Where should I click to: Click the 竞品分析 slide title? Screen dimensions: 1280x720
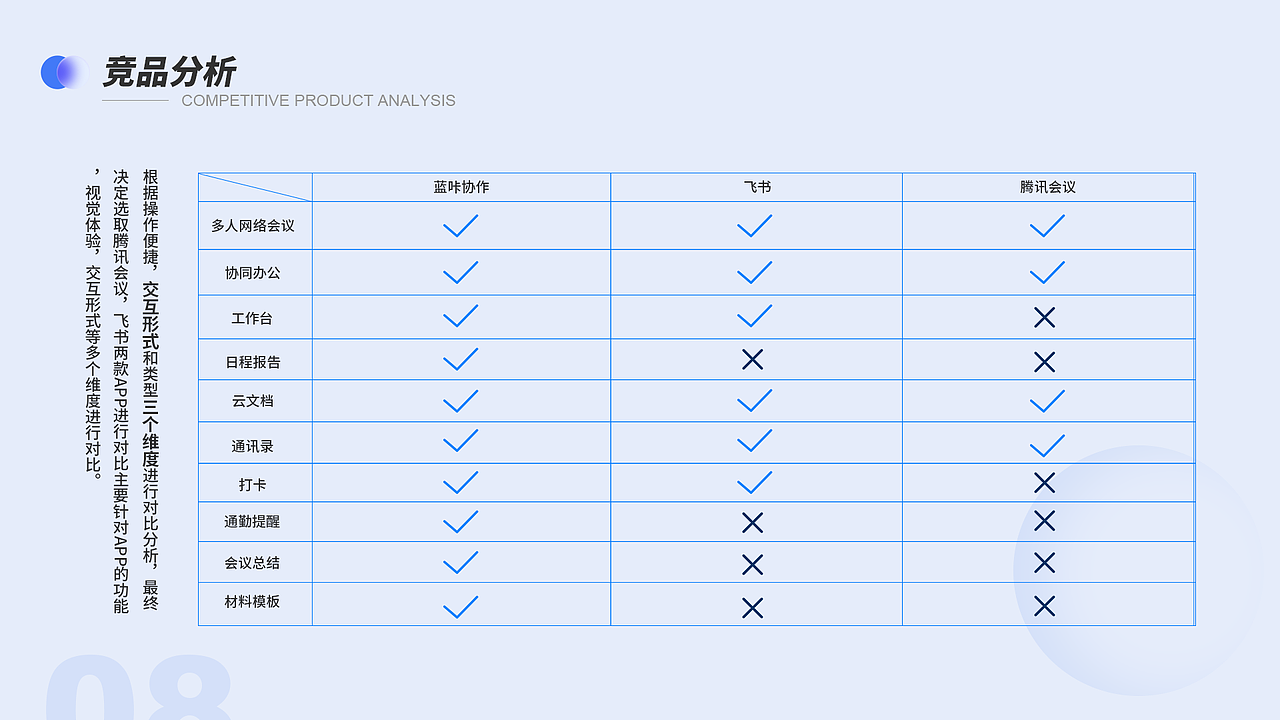coord(170,72)
